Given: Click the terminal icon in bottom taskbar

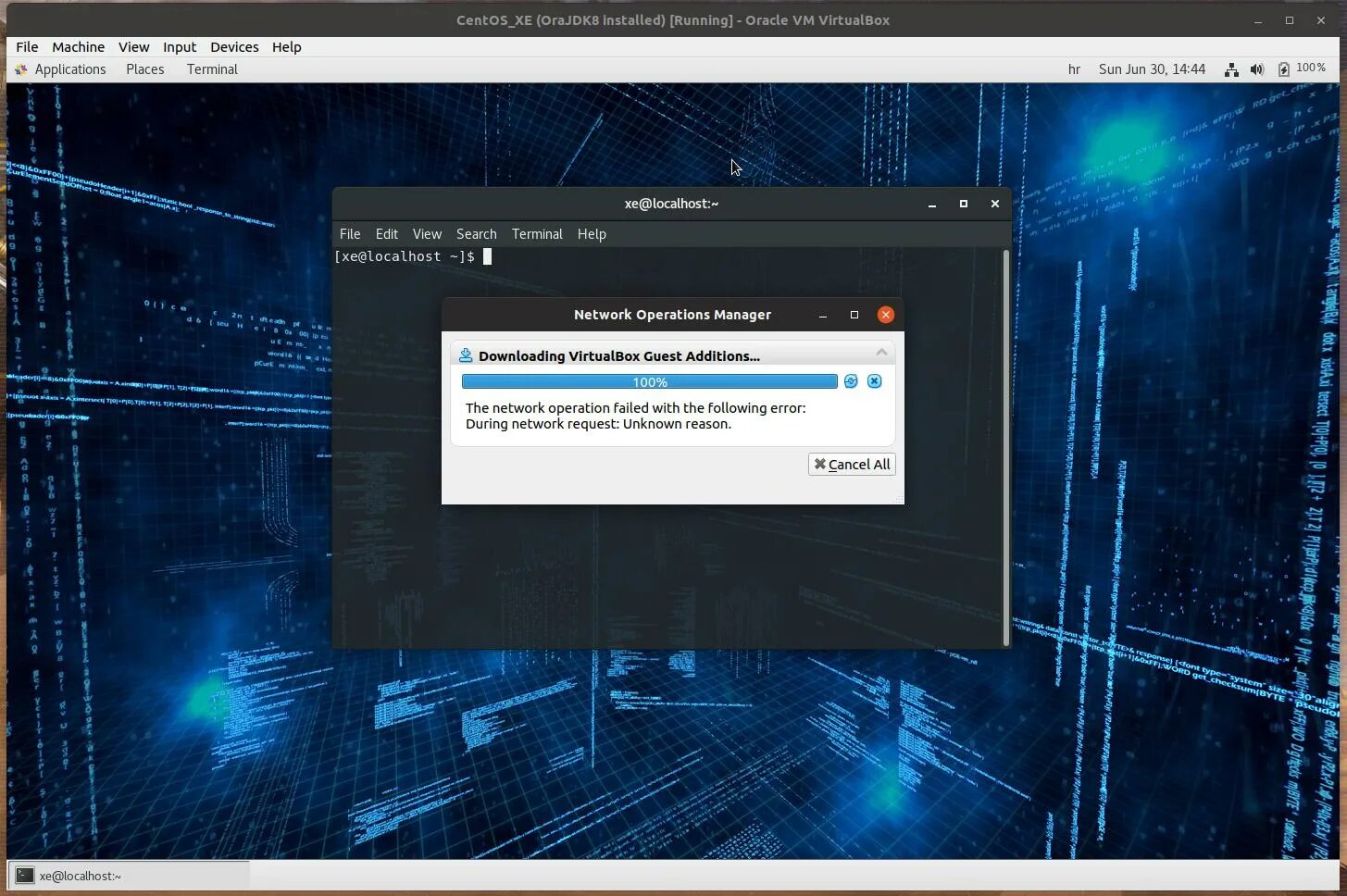Looking at the screenshot, I should (x=25, y=876).
